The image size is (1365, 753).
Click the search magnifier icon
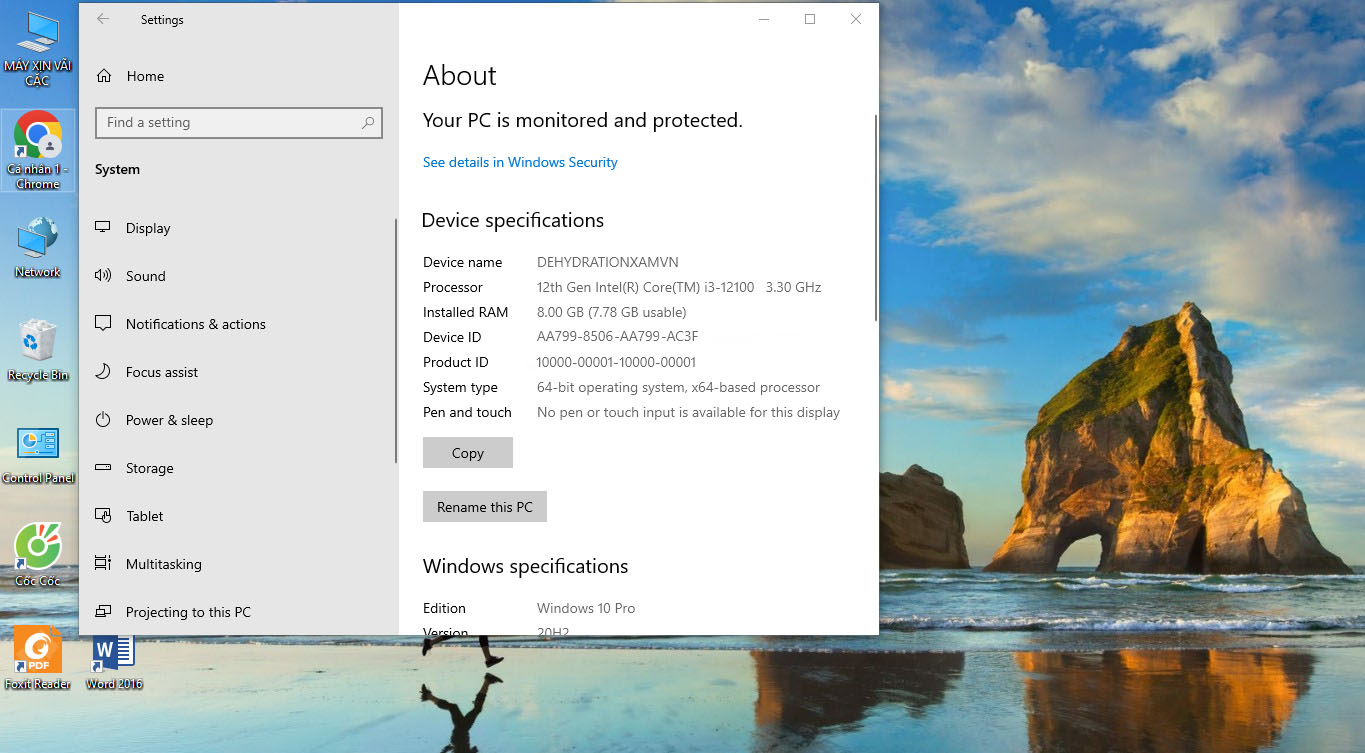click(368, 123)
